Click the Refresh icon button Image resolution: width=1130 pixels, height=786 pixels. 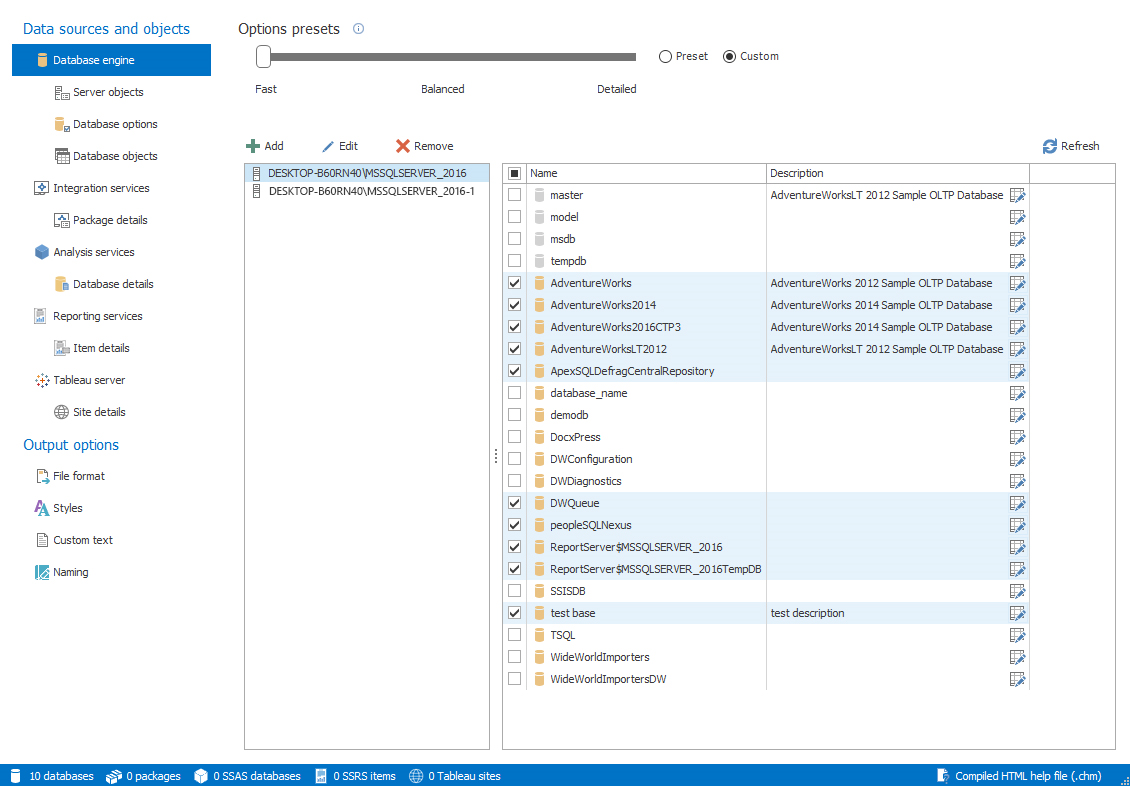tap(1049, 146)
